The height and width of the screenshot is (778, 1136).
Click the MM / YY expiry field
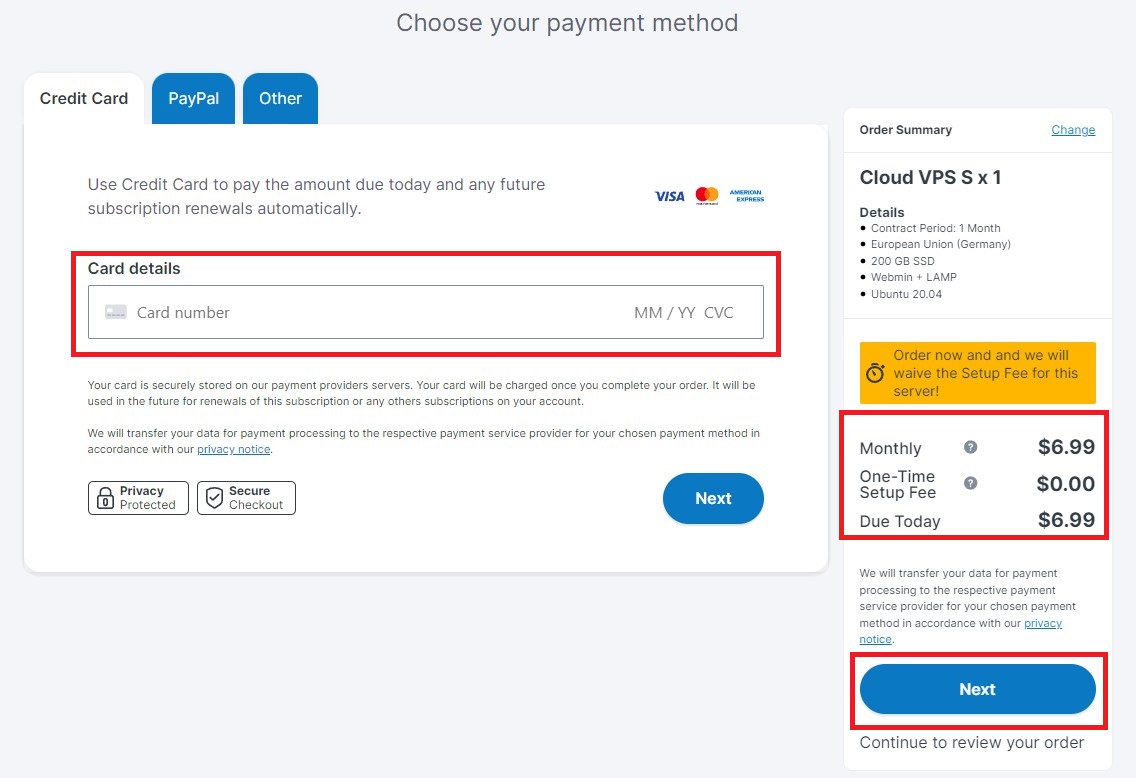pyautogui.click(x=664, y=312)
